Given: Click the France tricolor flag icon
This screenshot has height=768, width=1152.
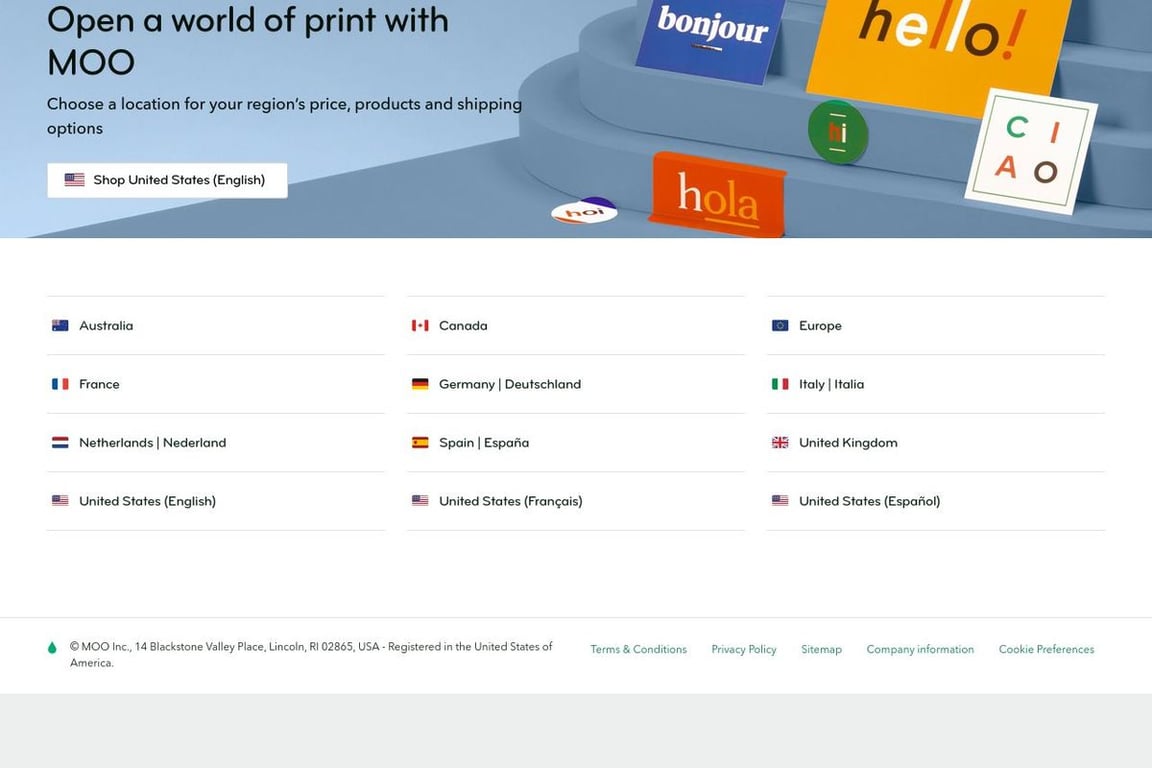Looking at the screenshot, I should 60,384.
